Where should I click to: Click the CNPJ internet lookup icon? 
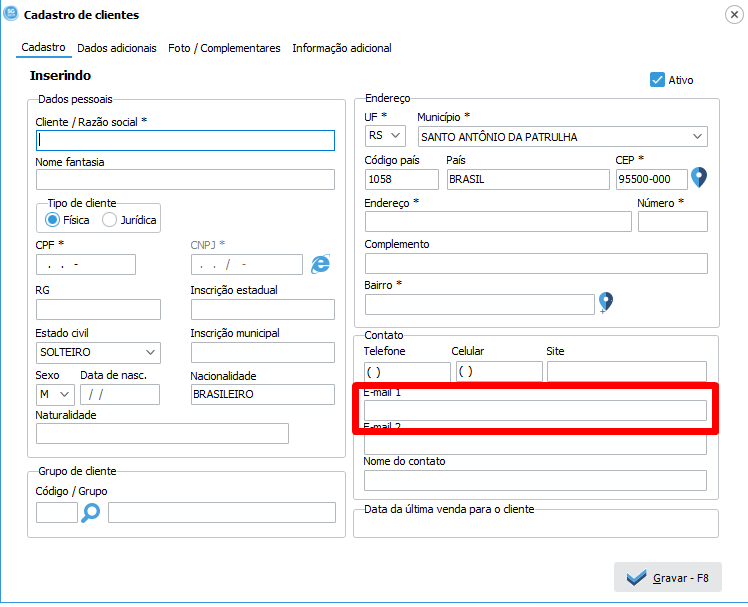click(x=320, y=263)
